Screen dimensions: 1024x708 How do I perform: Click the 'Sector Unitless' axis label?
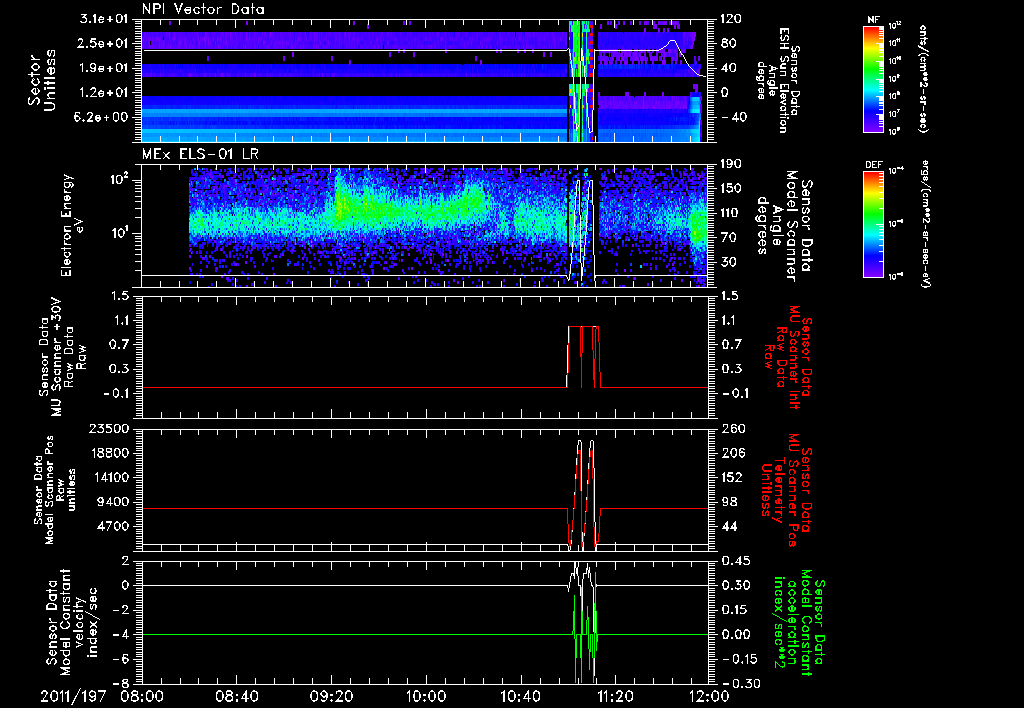(x=42, y=80)
